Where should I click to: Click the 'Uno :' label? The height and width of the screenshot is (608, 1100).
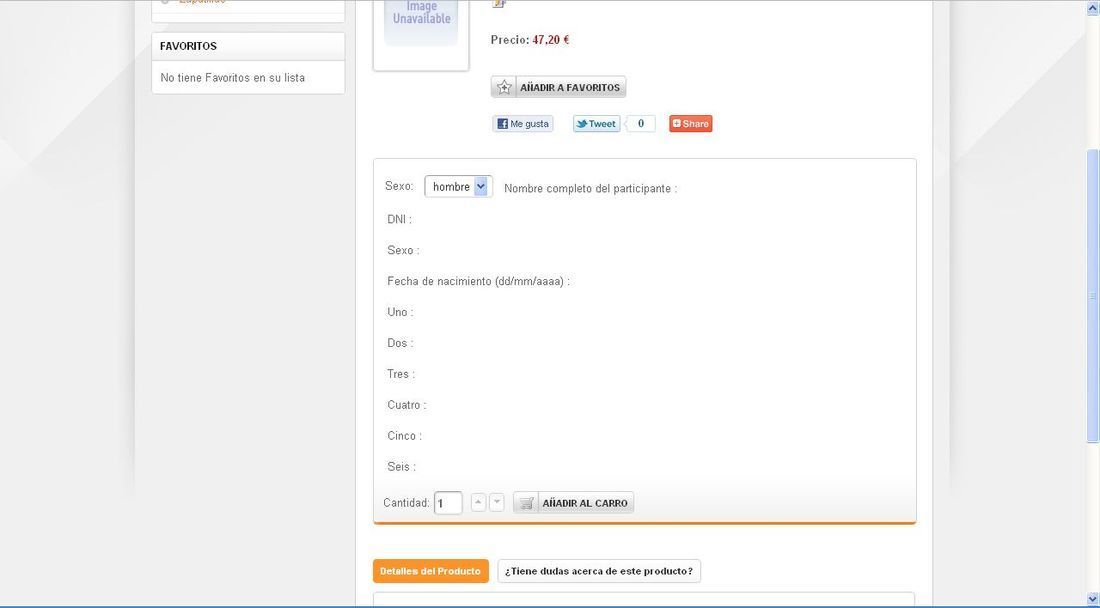pyautogui.click(x=400, y=312)
